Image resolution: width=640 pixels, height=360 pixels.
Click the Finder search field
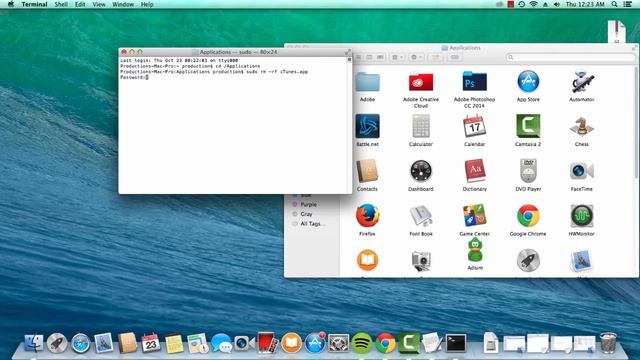(571, 57)
